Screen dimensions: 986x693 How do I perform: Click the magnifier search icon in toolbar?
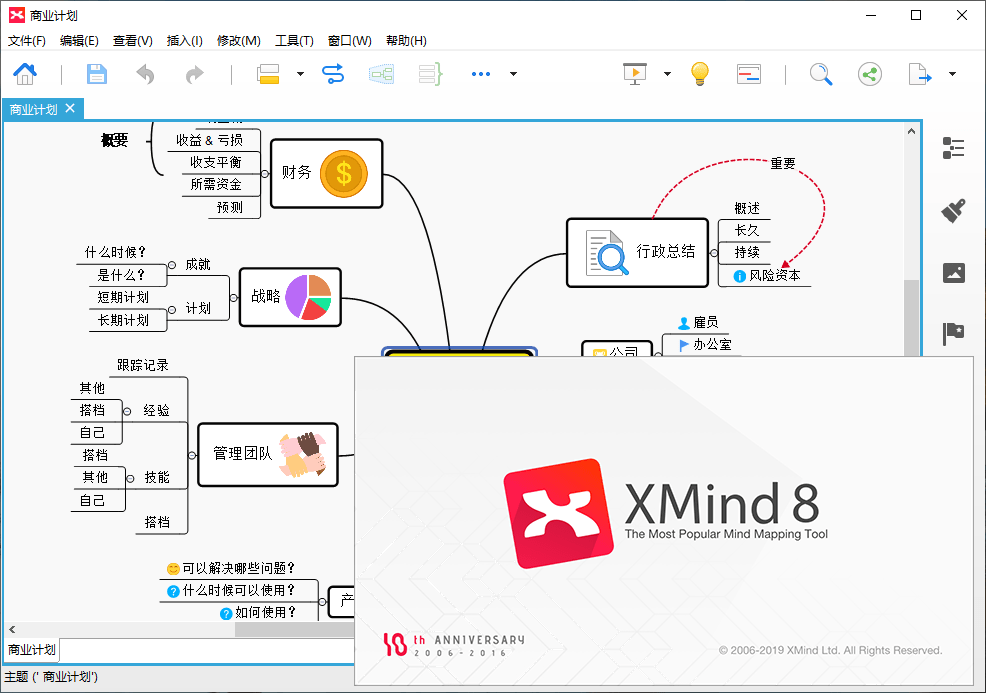[821, 74]
